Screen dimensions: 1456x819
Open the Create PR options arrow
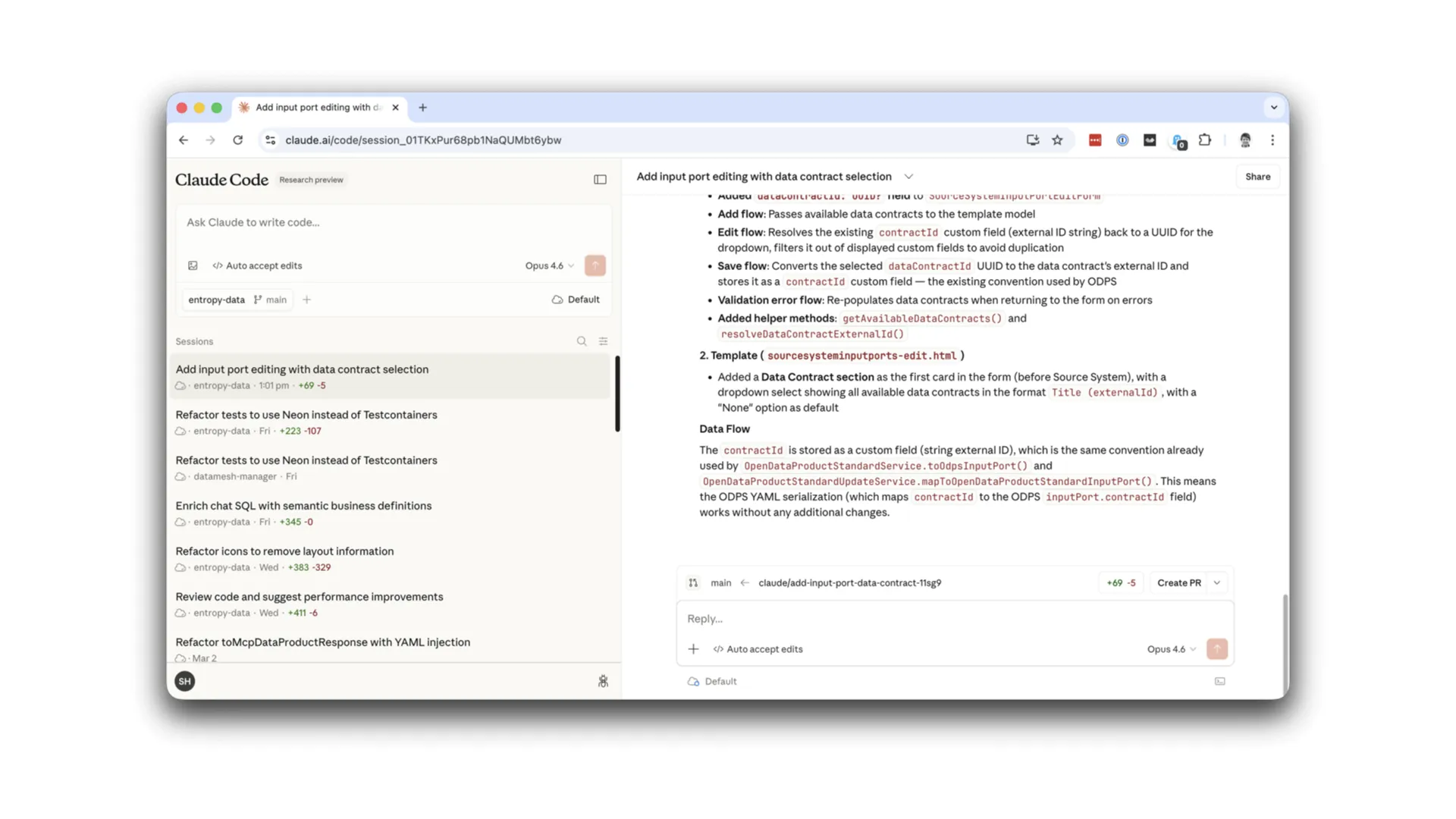click(1217, 582)
